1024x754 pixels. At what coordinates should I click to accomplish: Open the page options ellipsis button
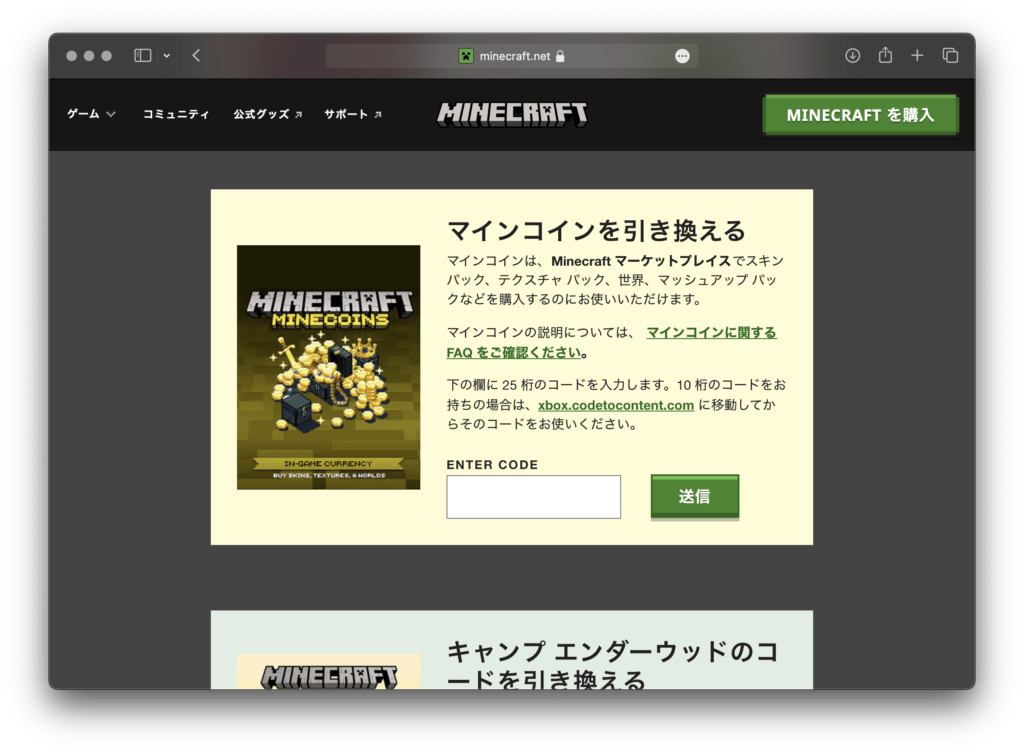682,56
